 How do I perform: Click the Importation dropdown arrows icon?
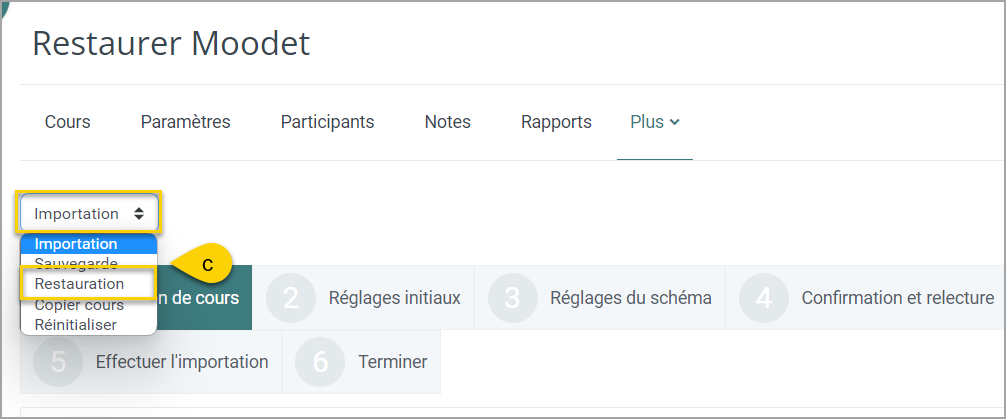[x=139, y=214]
